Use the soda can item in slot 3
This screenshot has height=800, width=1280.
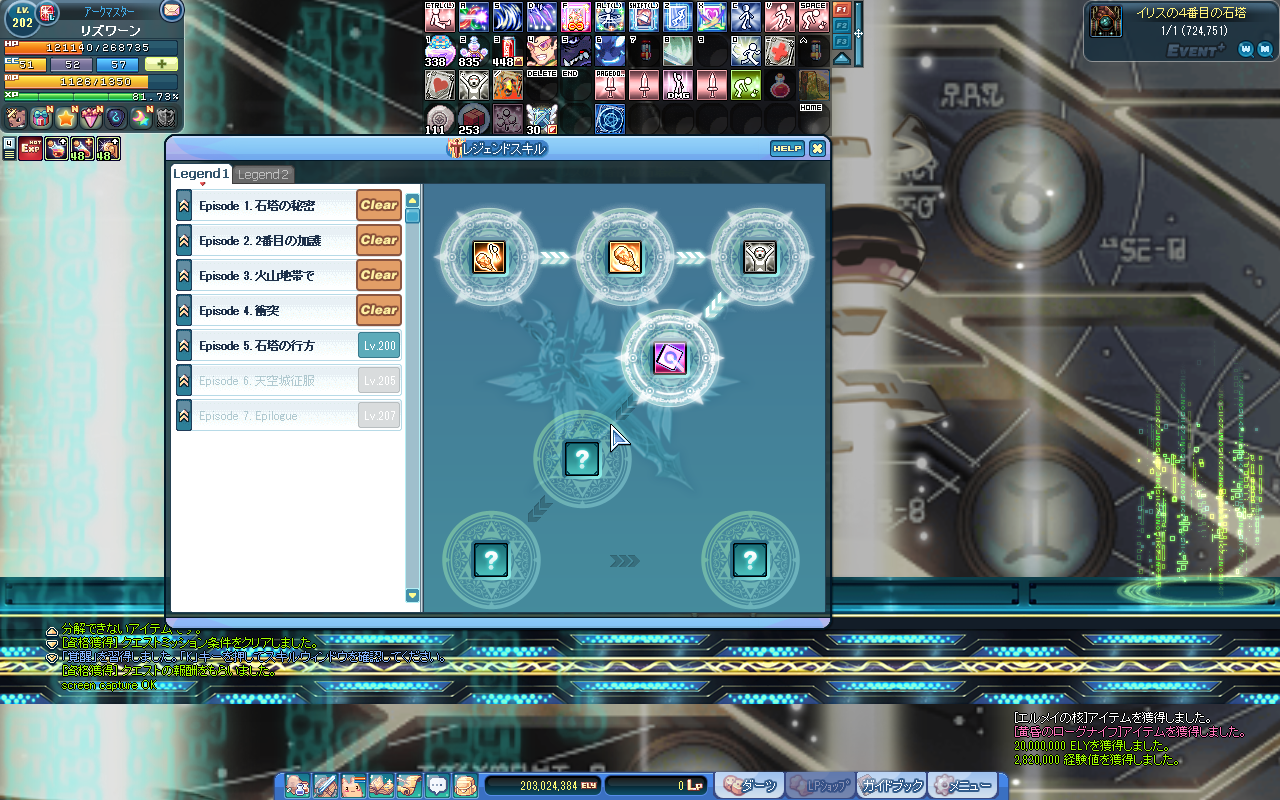[x=508, y=50]
